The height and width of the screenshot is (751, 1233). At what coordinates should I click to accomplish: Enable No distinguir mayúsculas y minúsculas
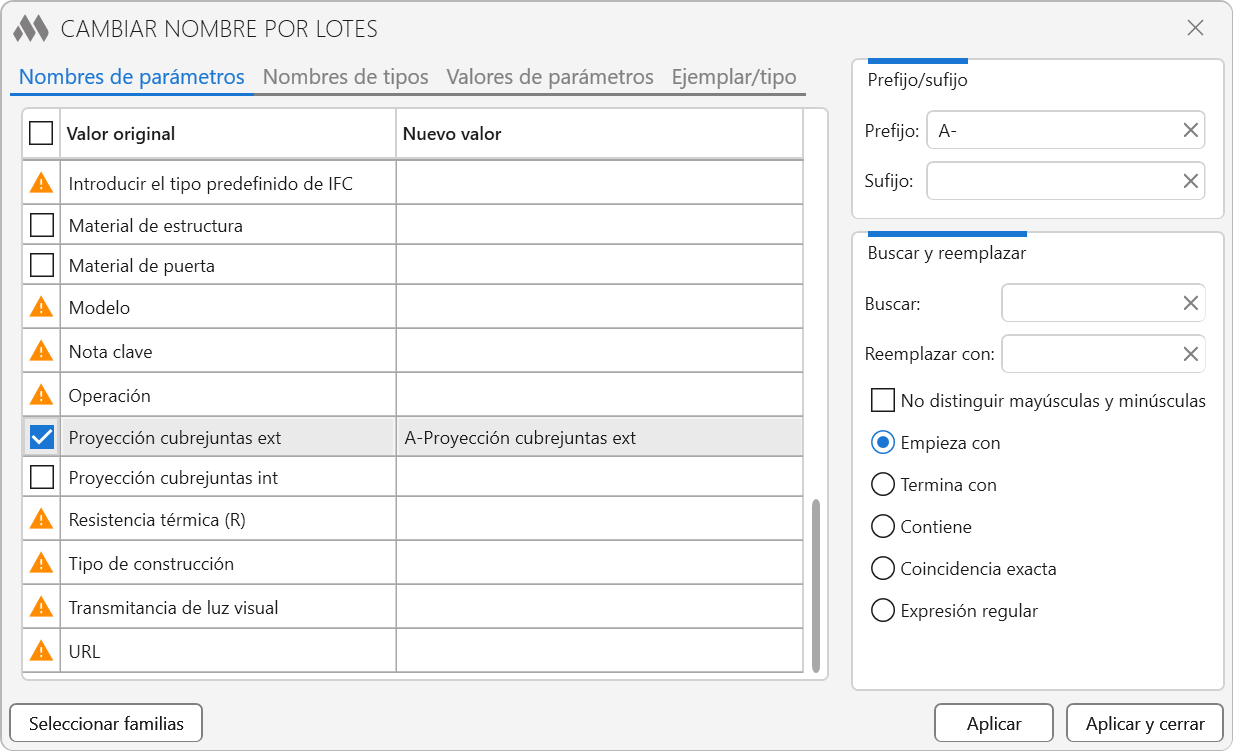click(883, 401)
